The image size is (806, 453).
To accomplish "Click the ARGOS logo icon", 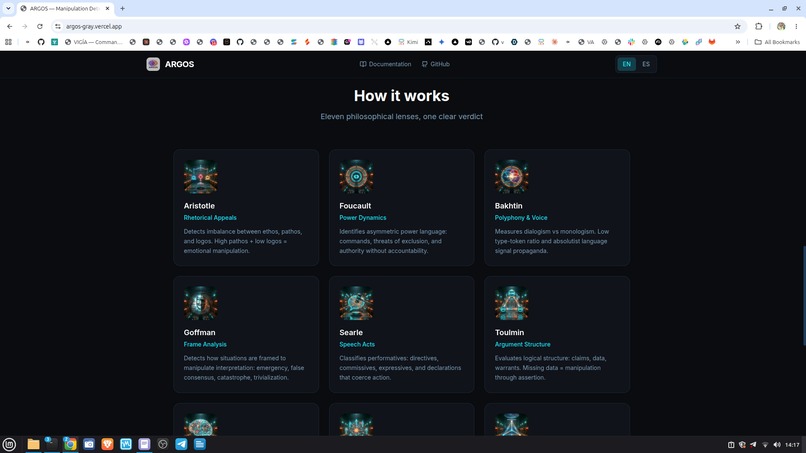I will (153, 64).
